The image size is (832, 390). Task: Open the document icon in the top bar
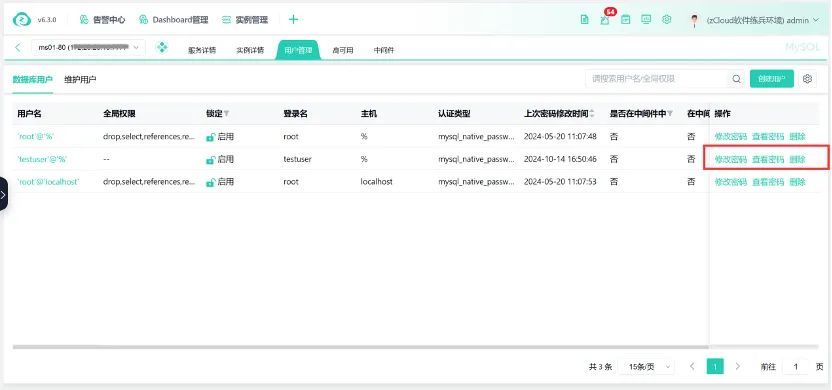(x=584, y=20)
